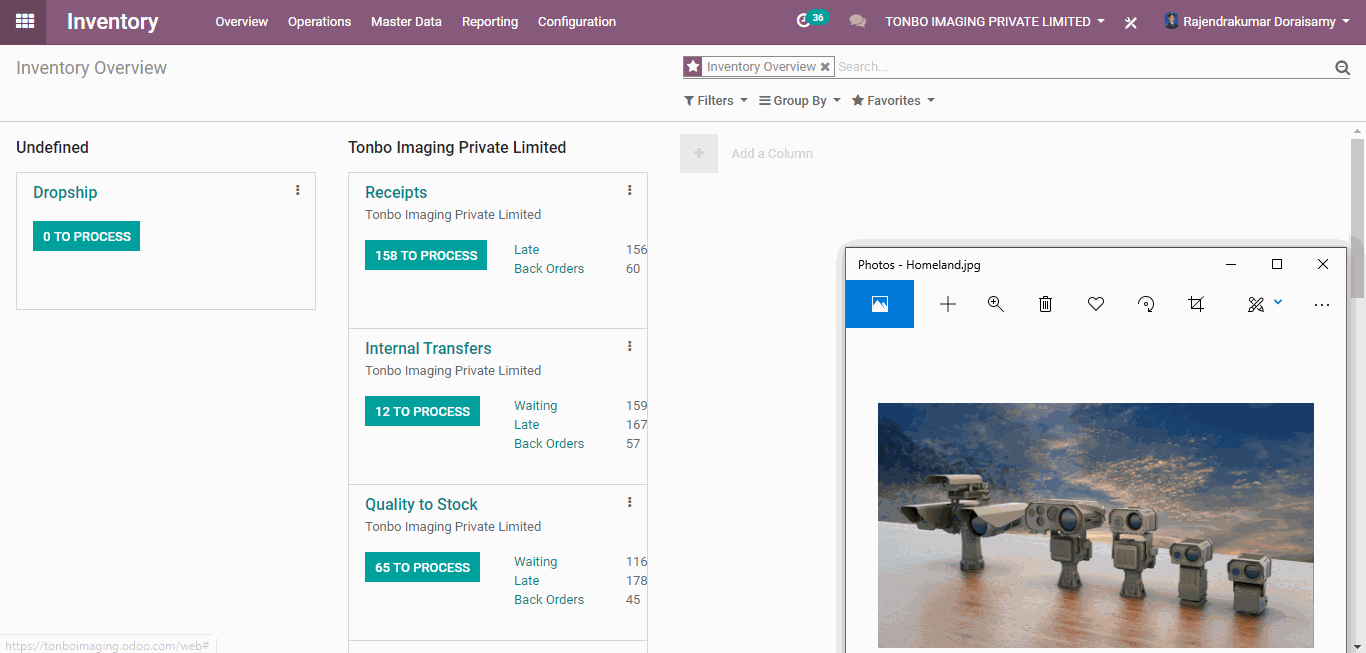
Task: Click the star icon on the search facet
Action: point(693,66)
